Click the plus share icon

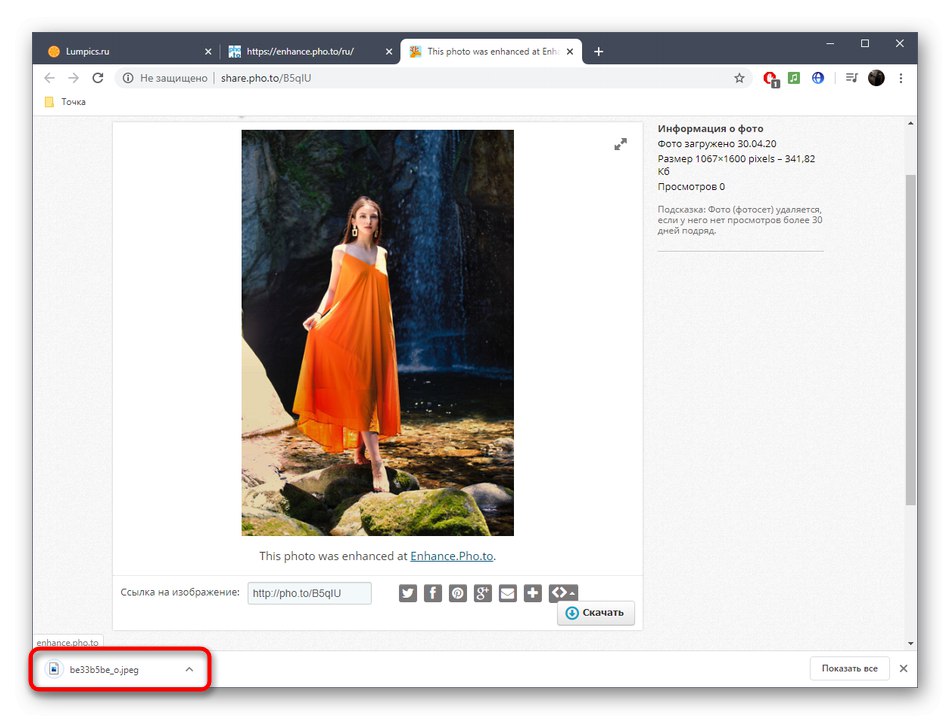(x=533, y=593)
